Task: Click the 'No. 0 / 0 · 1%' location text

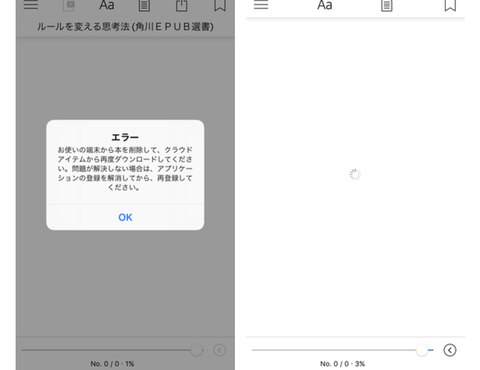Action: [112, 364]
